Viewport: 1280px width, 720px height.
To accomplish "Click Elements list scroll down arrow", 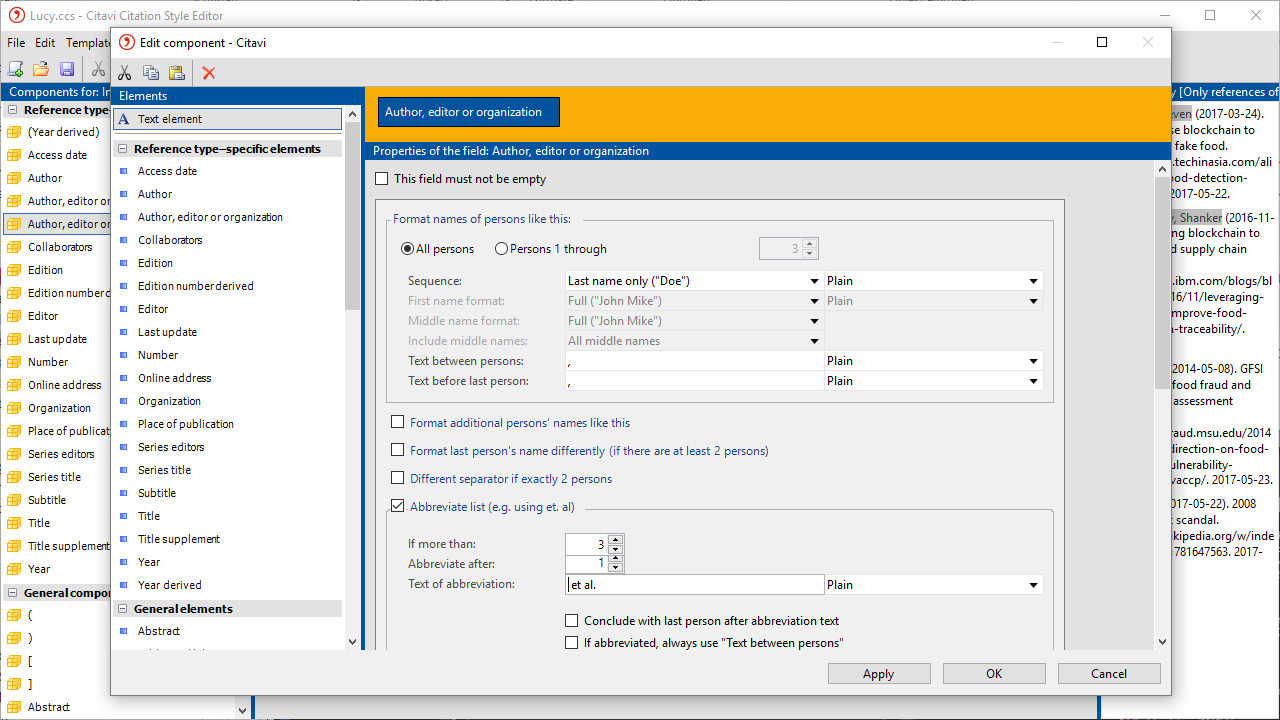I will click(352, 642).
